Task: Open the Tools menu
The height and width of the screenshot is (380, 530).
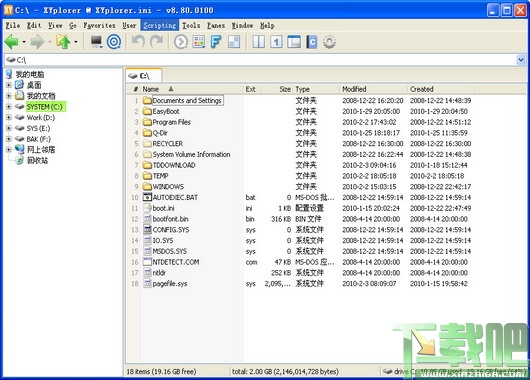Action: pyautogui.click(x=191, y=25)
